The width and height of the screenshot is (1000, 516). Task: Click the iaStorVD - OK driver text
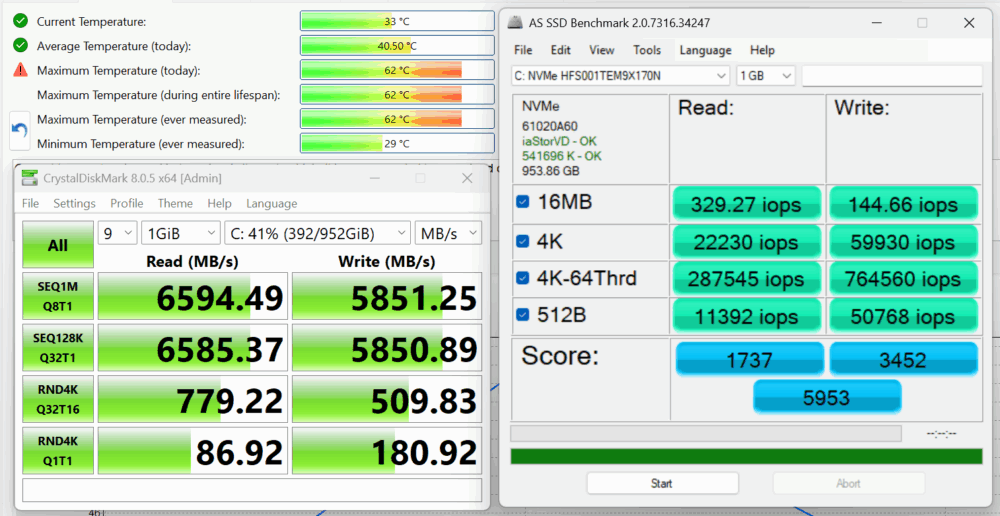(559, 141)
